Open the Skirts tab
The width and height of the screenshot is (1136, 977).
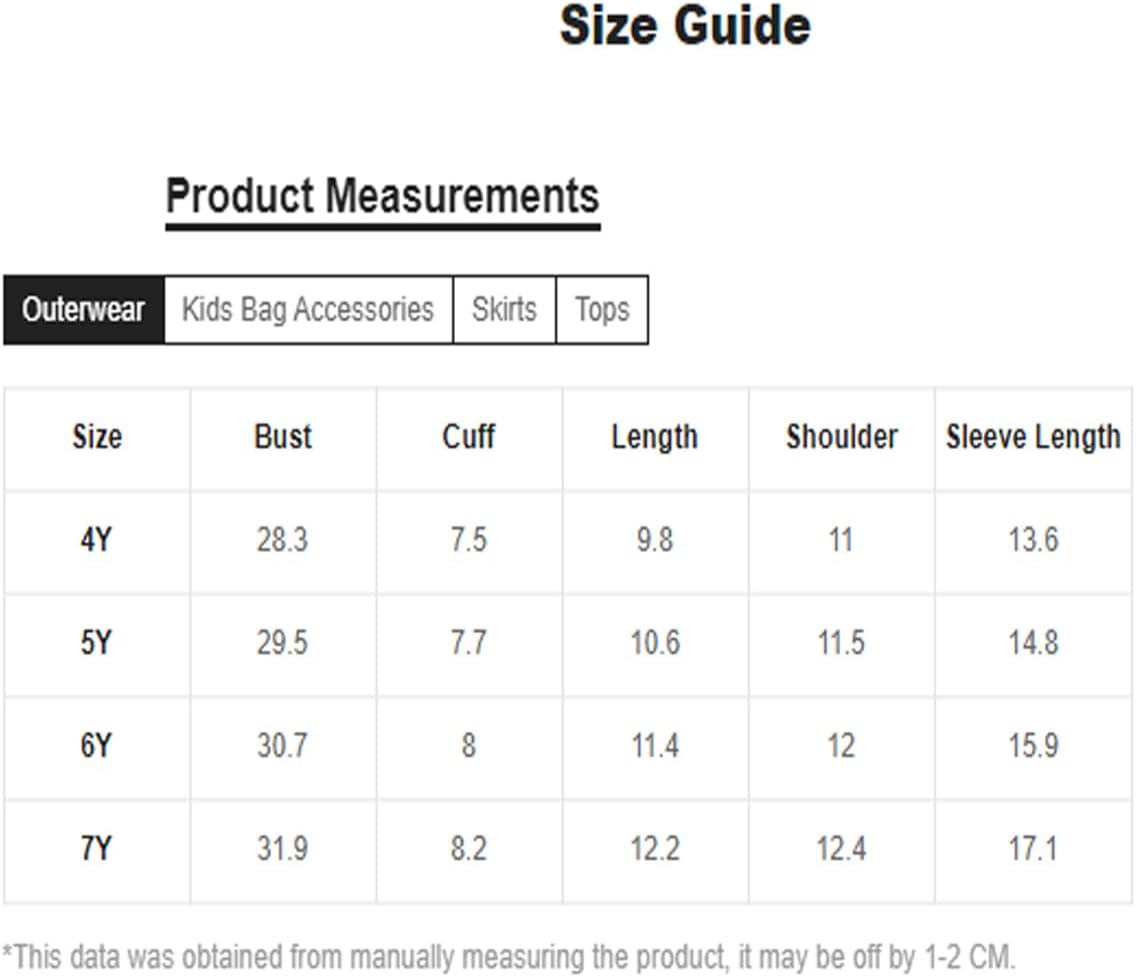(x=504, y=310)
